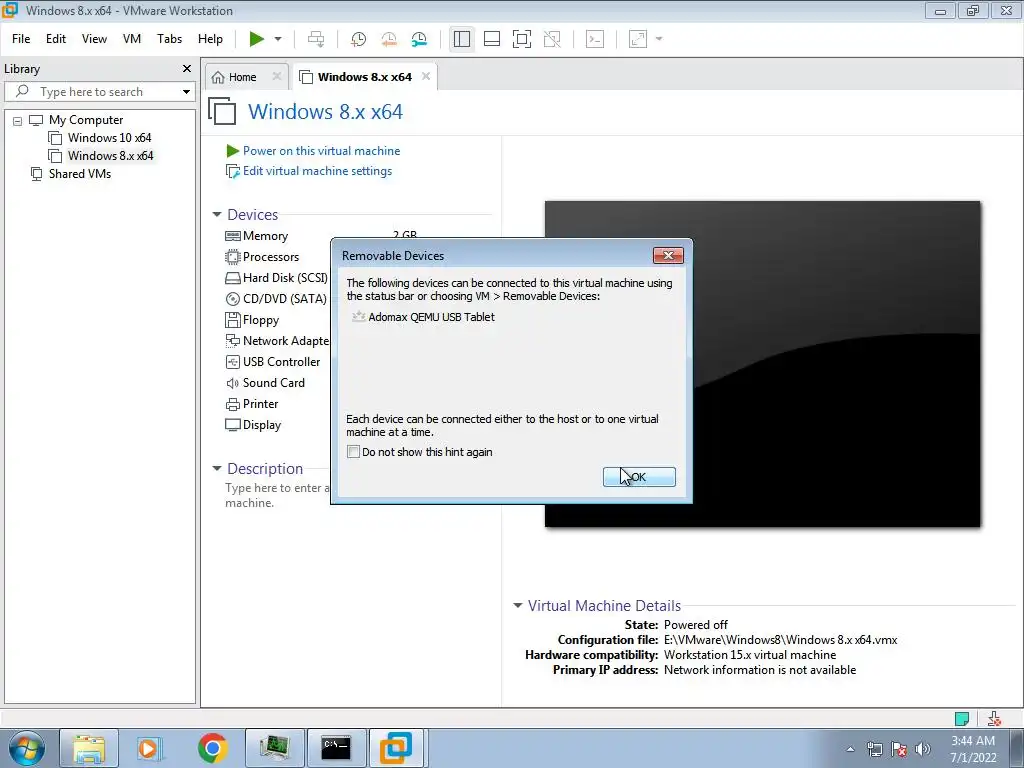Check Do not show this hint again
Viewport: 1024px width, 768px height.
[353, 452]
